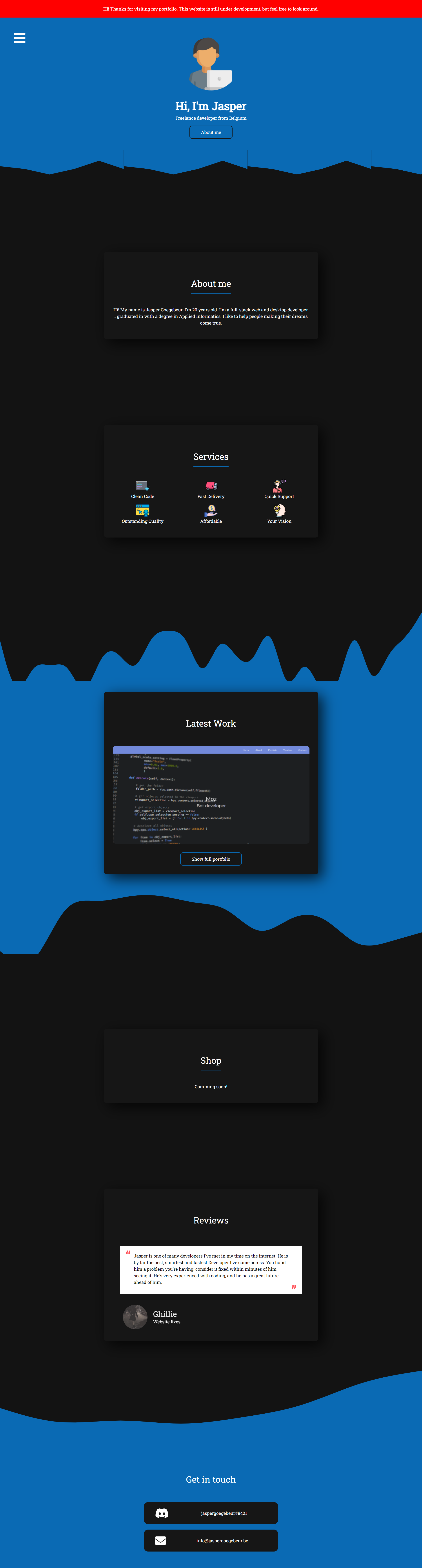Select the Portfolio tab in portfolio preview
This screenshot has height=1568, width=422.
(273, 750)
